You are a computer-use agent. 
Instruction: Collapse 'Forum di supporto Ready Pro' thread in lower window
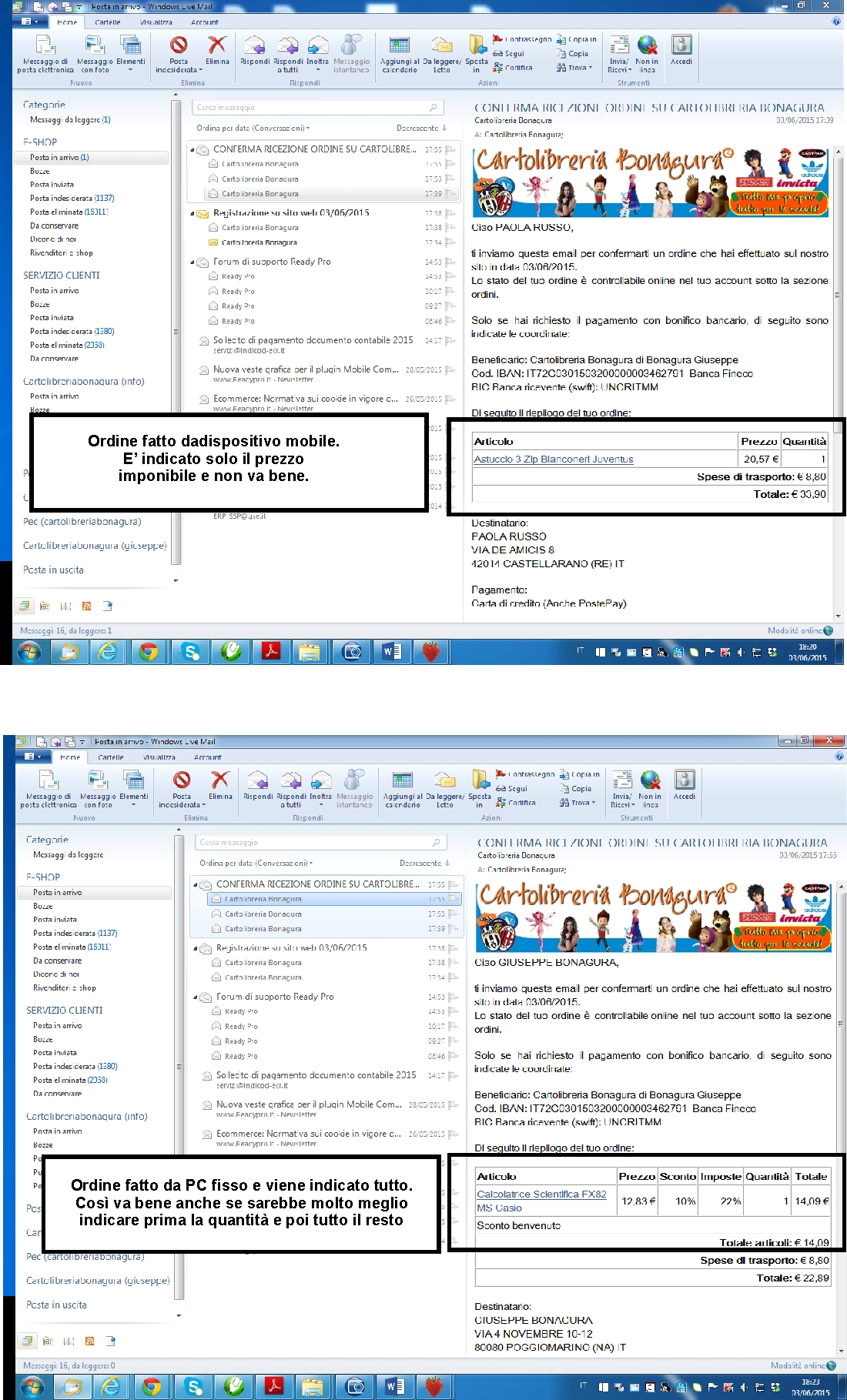coord(196,997)
